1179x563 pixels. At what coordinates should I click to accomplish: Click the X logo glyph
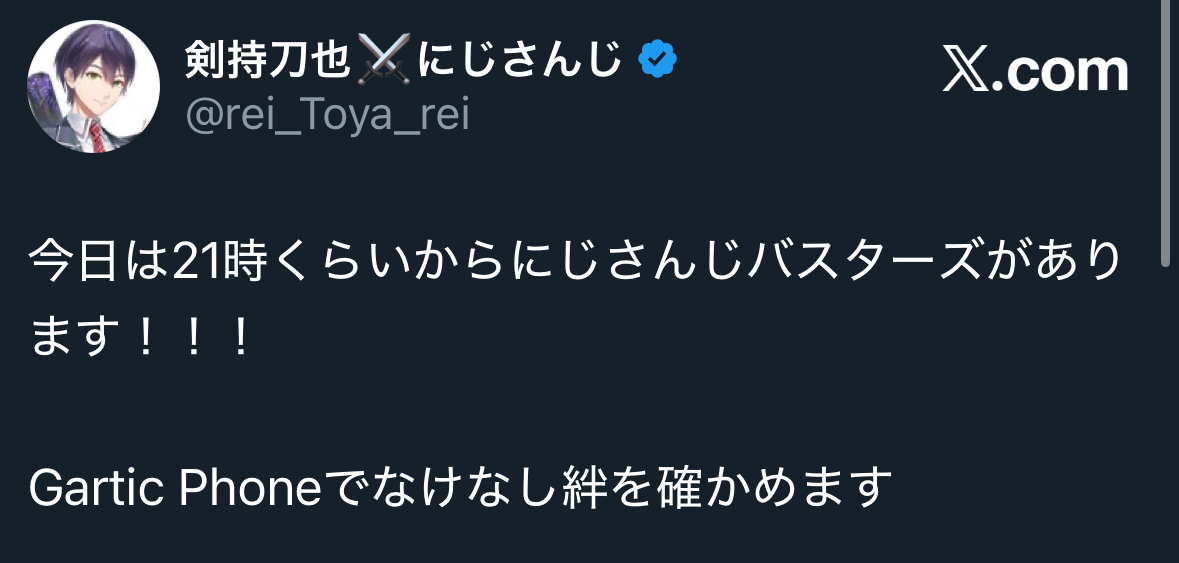966,72
